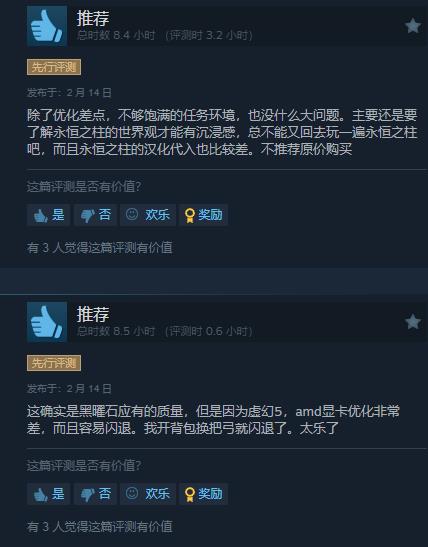Click the thumbs-up recommend icon of second review
The height and width of the screenshot is (547, 428).
tap(47, 322)
